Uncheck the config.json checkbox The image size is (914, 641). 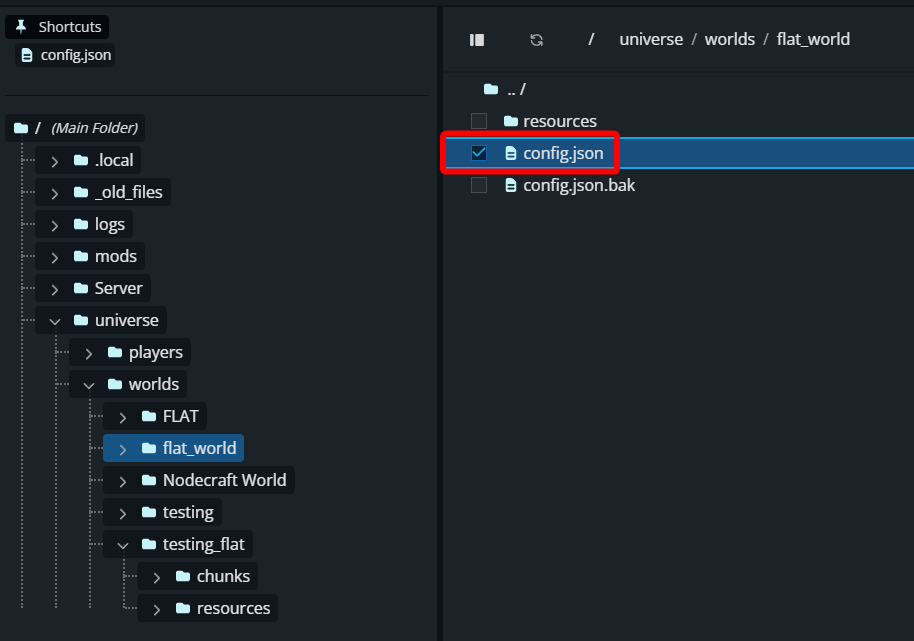tap(479, 152)
